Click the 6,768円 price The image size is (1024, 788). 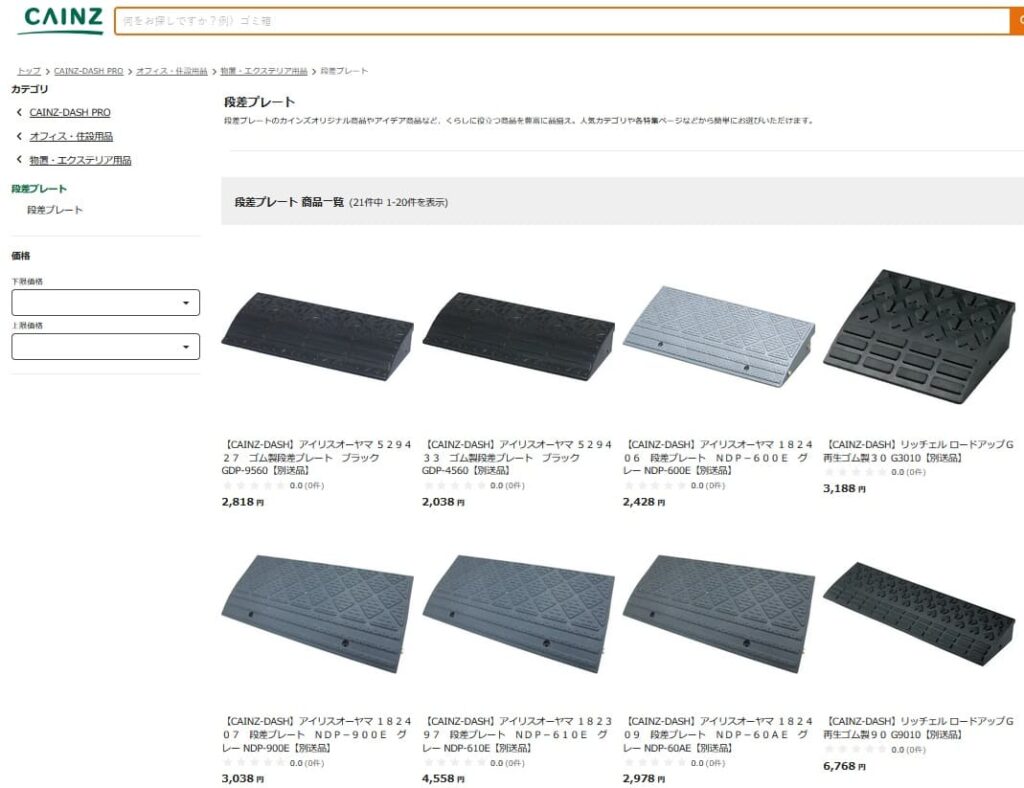[844, 766]
